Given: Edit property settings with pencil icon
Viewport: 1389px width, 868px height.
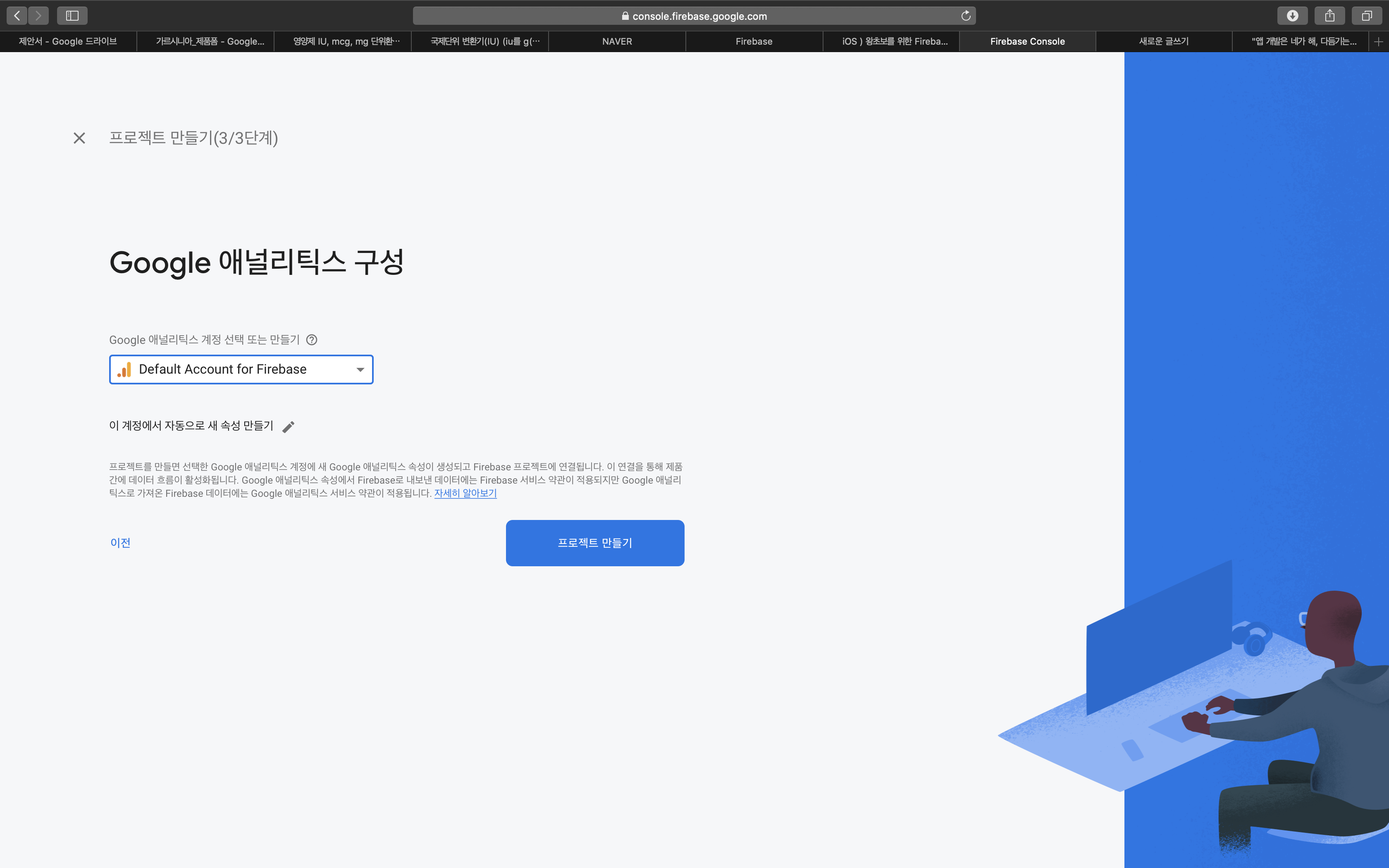Looking at the screenshot, I should click(288, 427).
